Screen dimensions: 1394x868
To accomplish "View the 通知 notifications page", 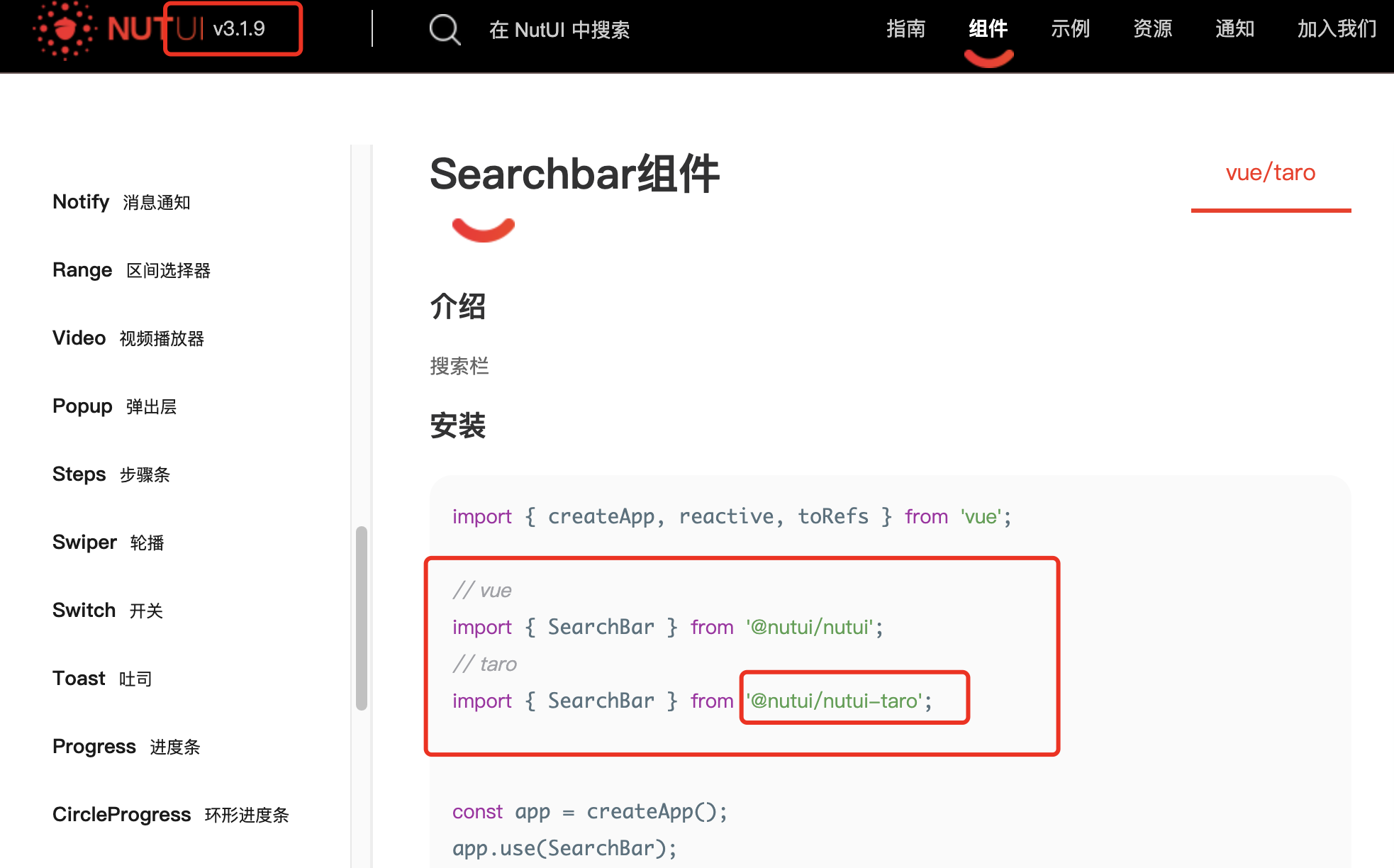I will (x=1234, y=28).
